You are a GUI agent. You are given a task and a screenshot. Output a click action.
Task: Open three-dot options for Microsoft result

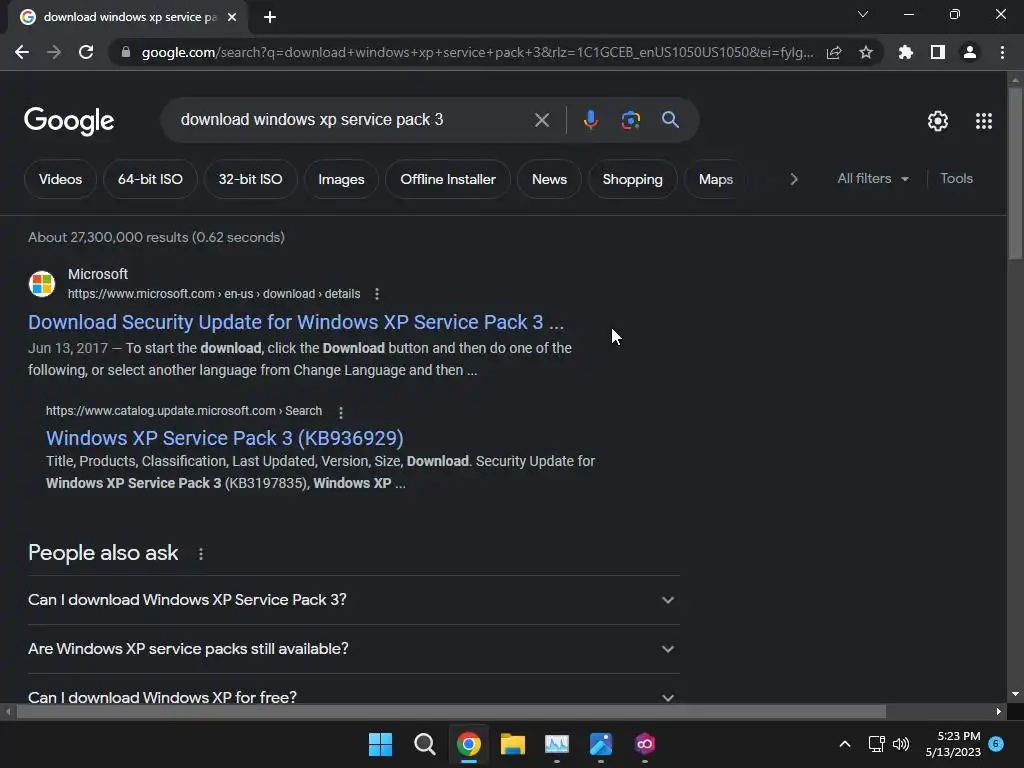pyautogui.click(x=377, y=294)
